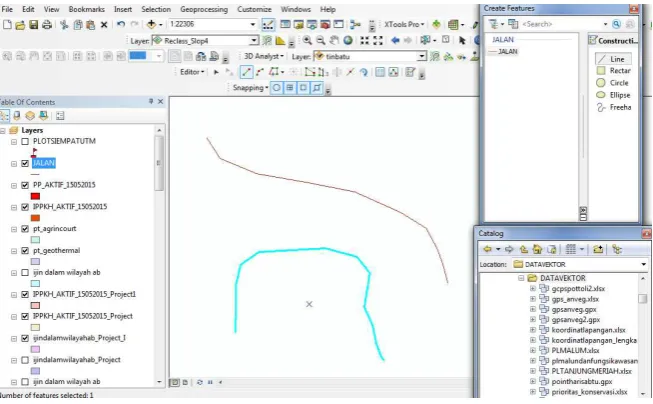This screenshot has height=404, width=653.
Task: Click the Cut scissors icon
Action: (x=64, y=25)
